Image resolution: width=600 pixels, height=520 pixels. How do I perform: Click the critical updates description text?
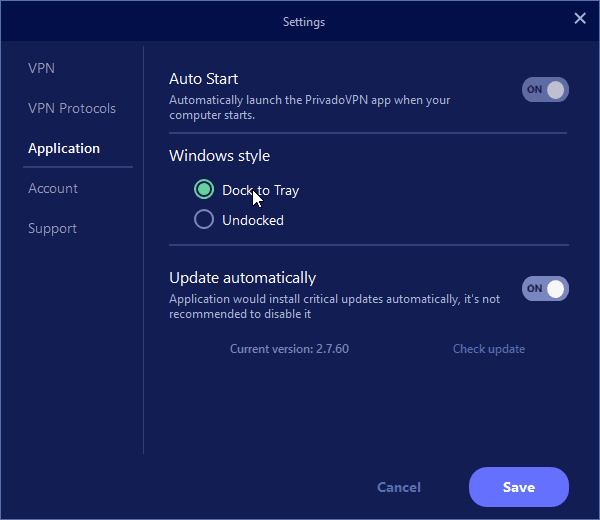334,306
